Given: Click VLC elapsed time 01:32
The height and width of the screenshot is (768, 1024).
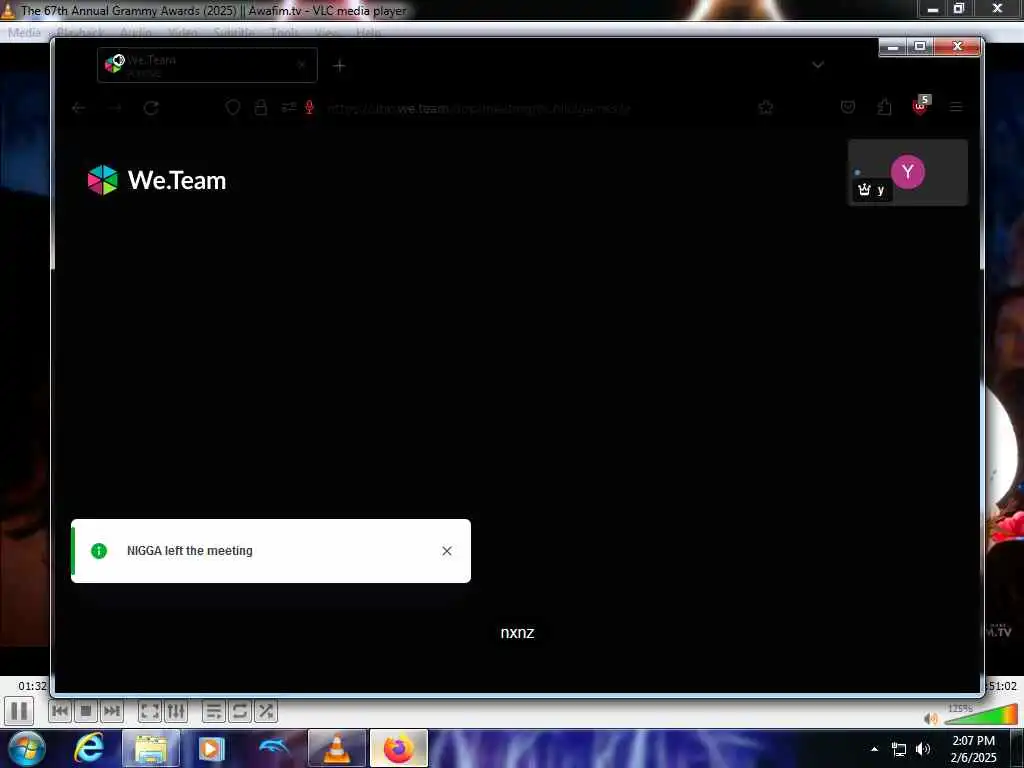Looking at the screenshot, I should tap(33, 686).
